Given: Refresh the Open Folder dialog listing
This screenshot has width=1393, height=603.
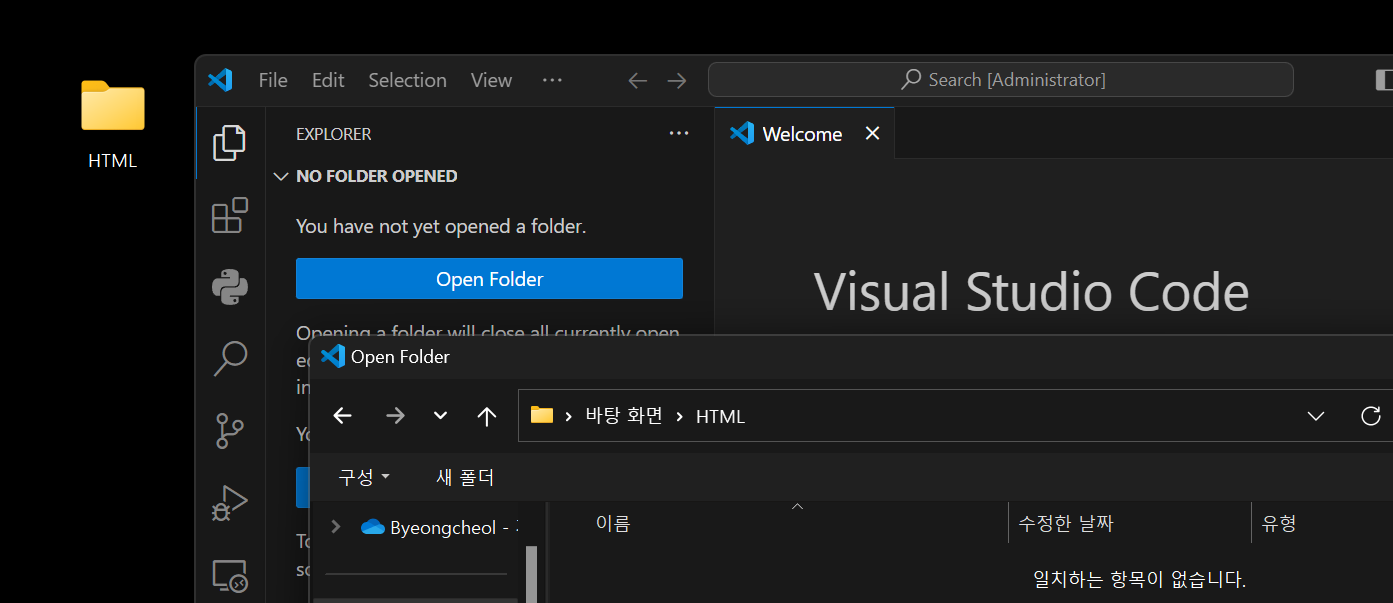Looking at the screenshot, I should (1371, 416).
